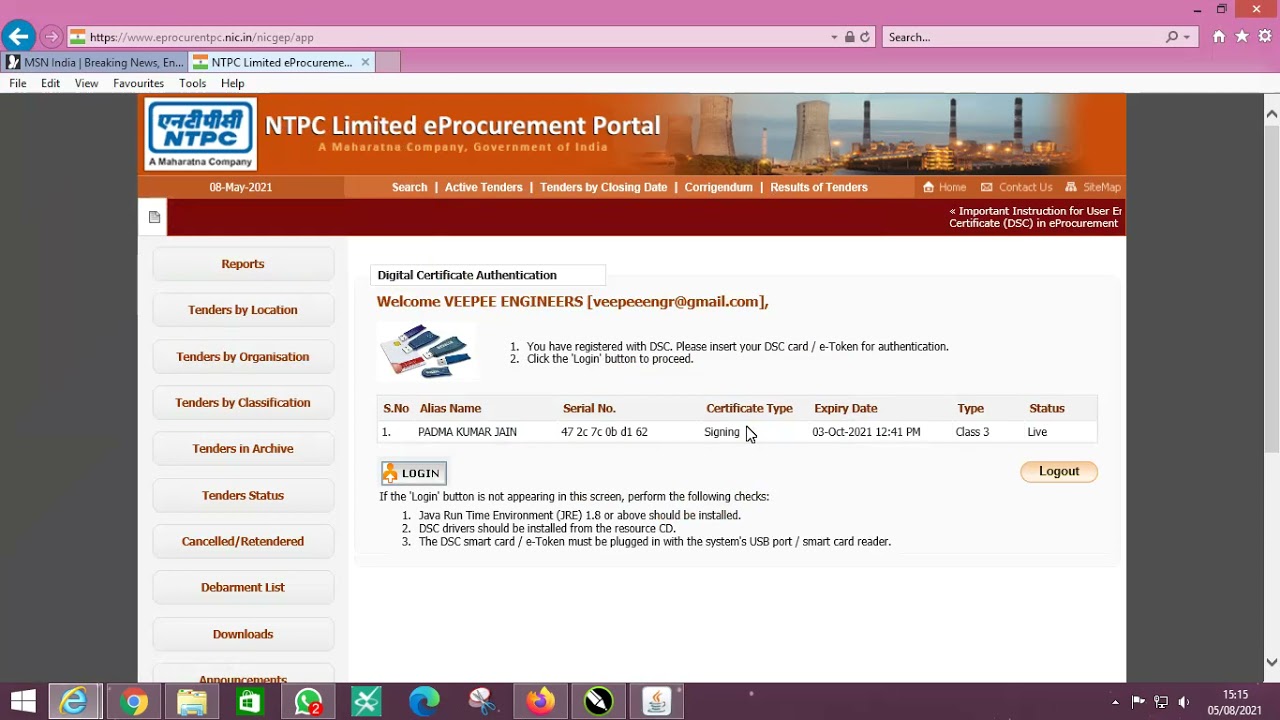Open the Debarment List
The image size is (1280, 720).
click(243, 587)
